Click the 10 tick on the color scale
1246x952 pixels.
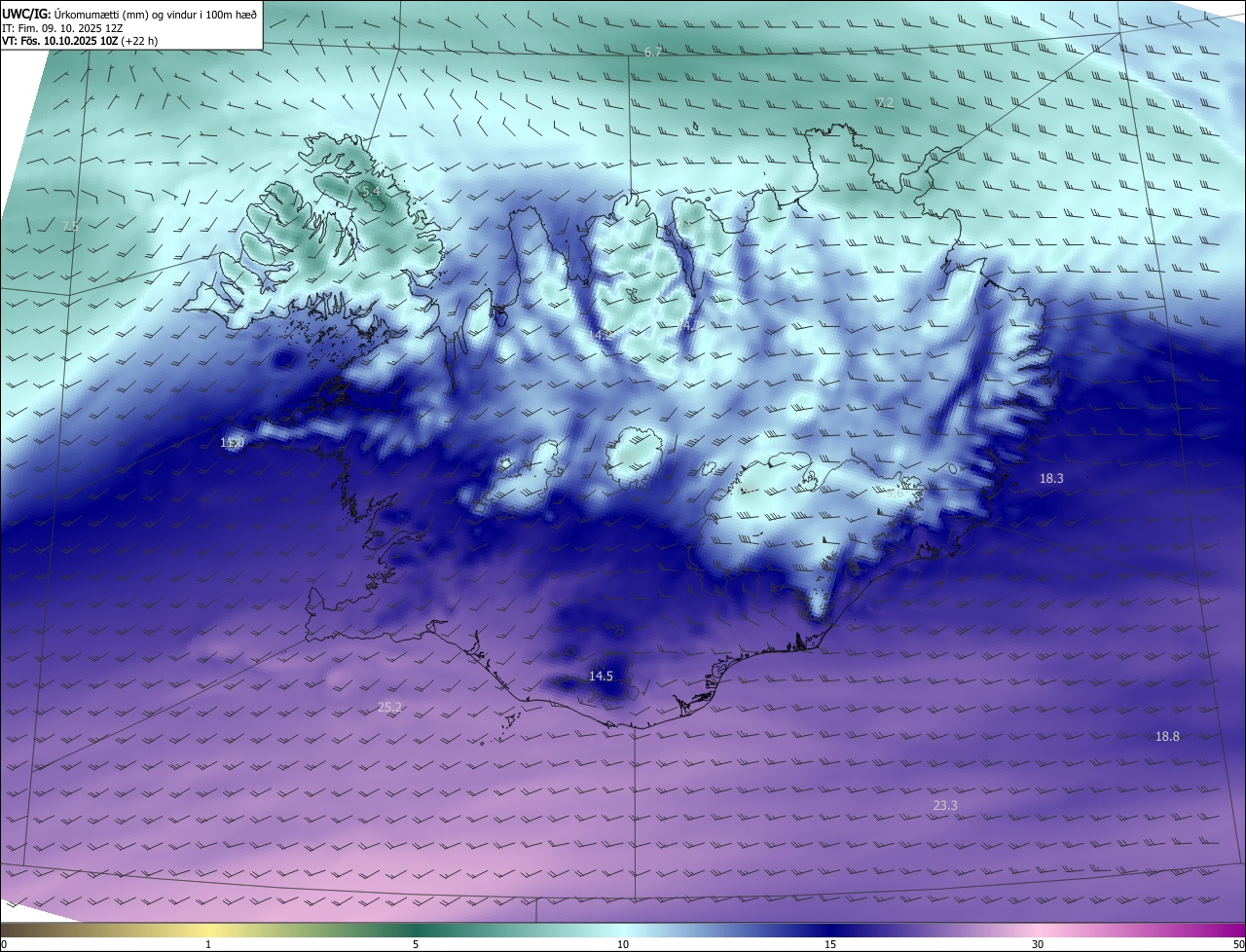tap(623, 944)
